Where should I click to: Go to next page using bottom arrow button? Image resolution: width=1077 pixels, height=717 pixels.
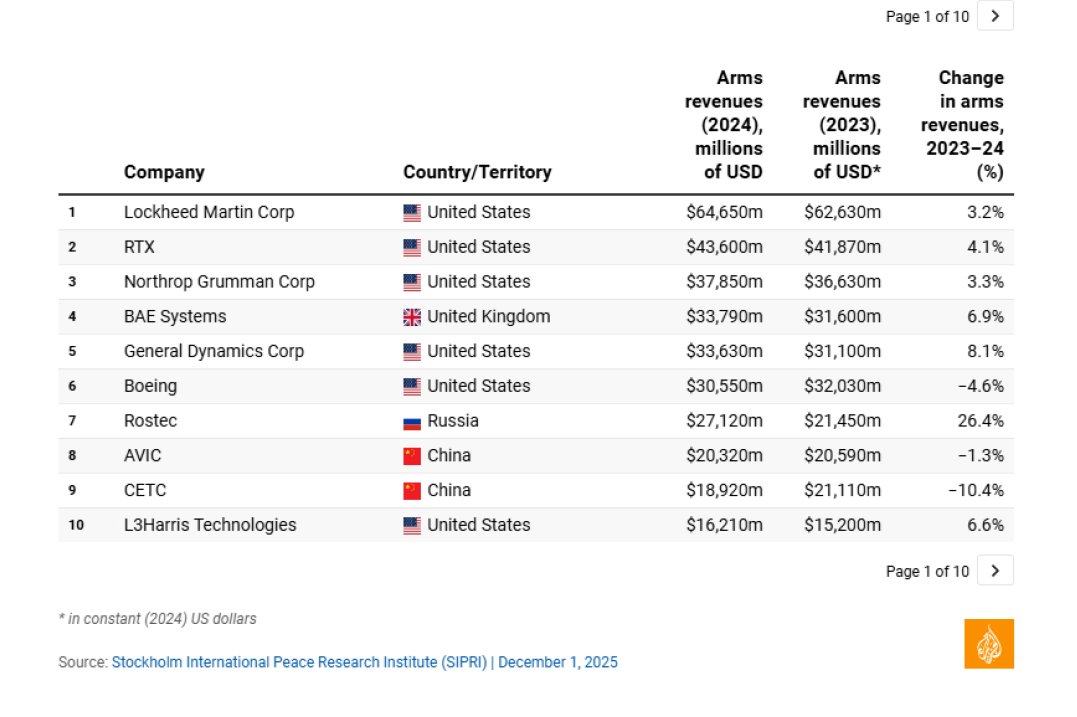coord(995,571)
